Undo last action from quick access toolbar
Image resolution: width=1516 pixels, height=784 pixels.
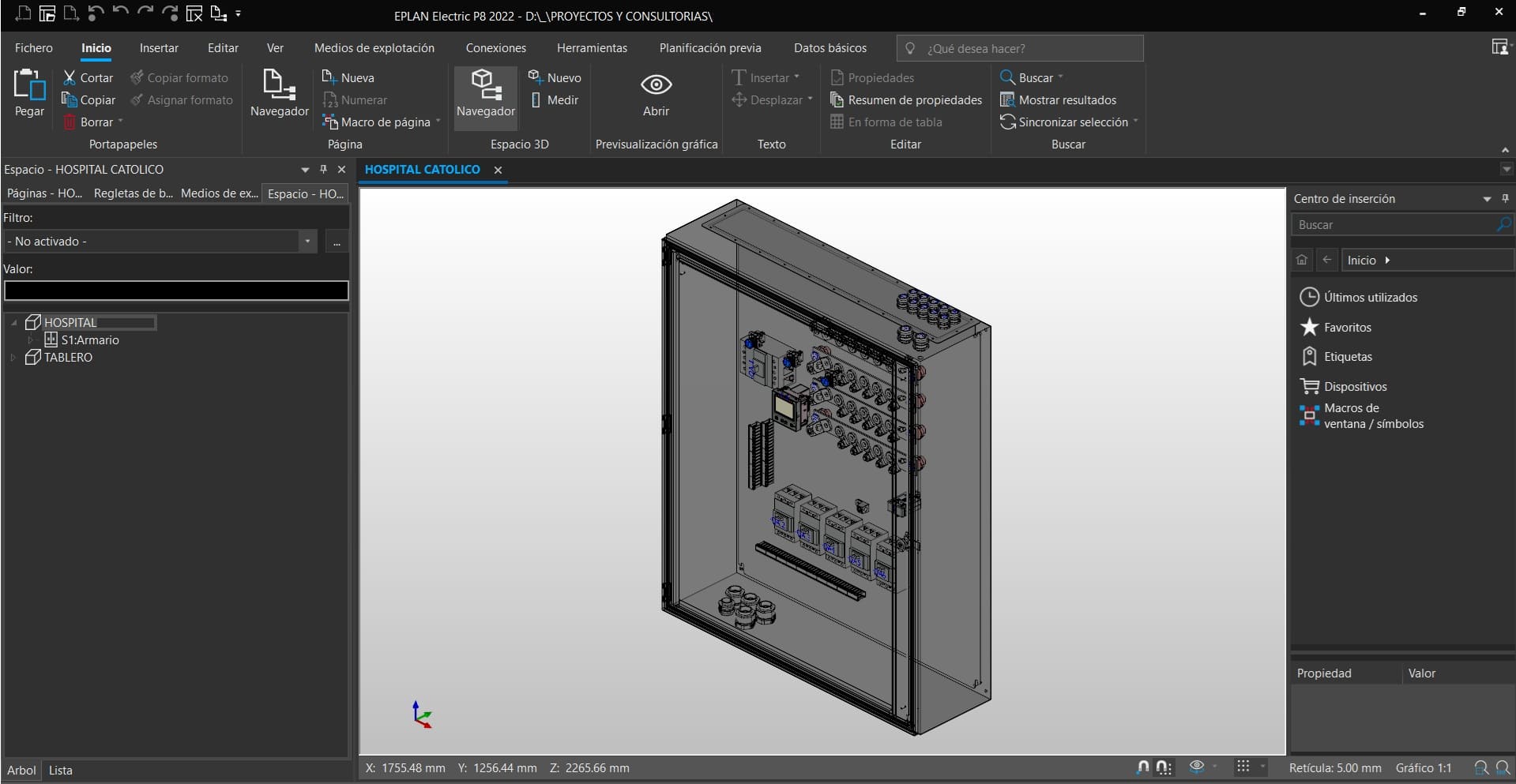coord(118,13)
